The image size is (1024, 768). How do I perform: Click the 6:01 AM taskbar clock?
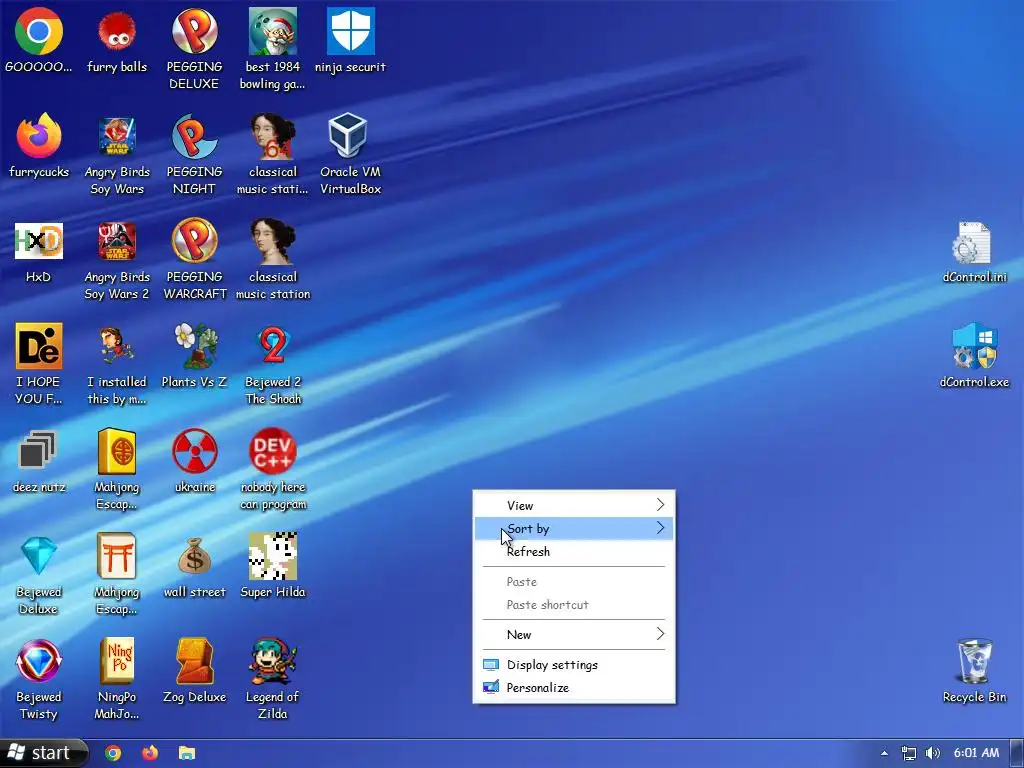(976, 753)
